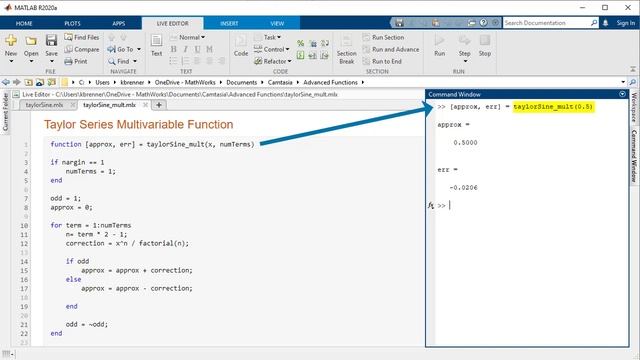Viewport: 640px width, 360px height.
Task: Open the Task dropdown
Action: [x=268, y=37]
